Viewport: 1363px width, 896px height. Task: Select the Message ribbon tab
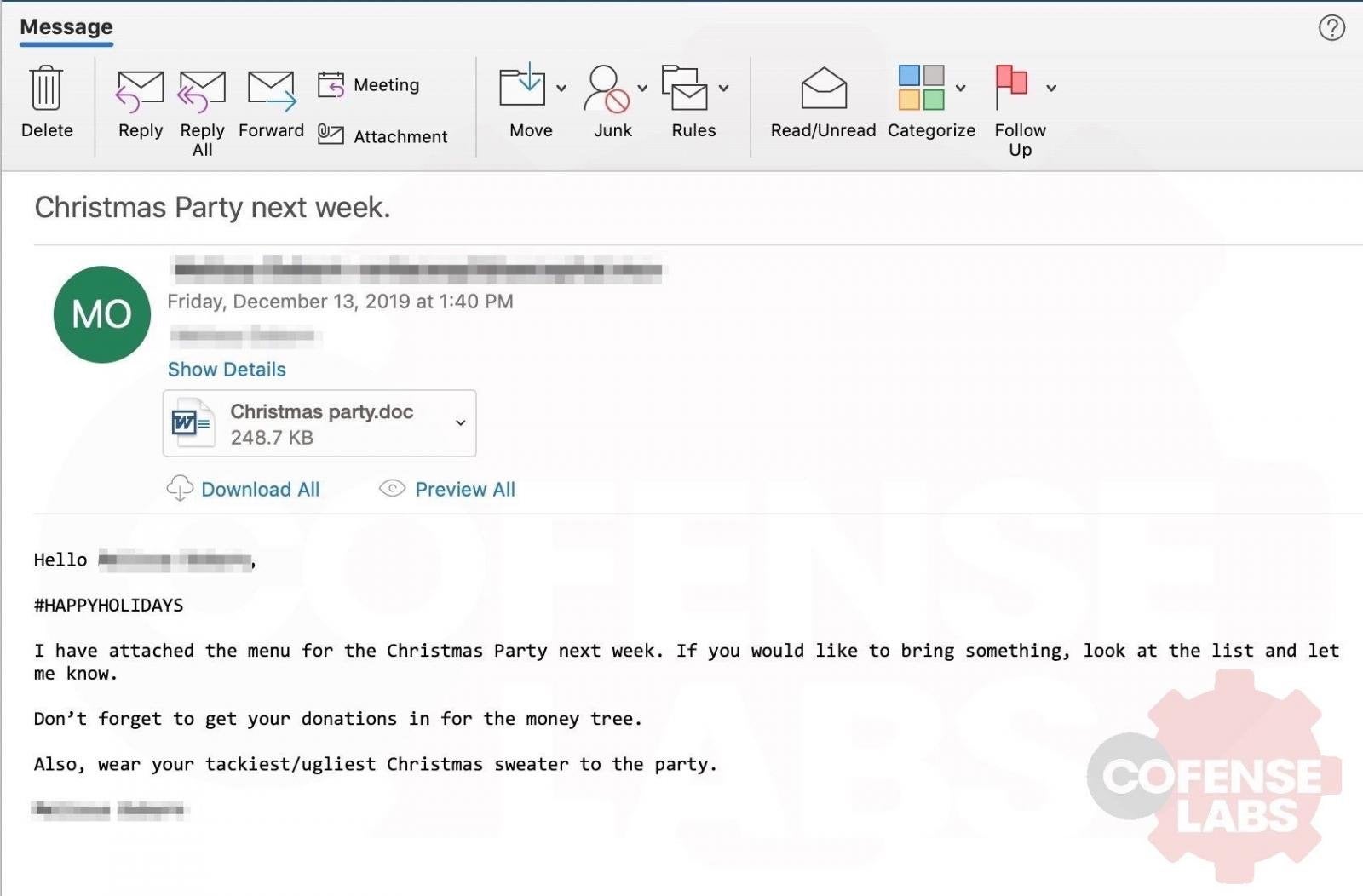(66, 27)
